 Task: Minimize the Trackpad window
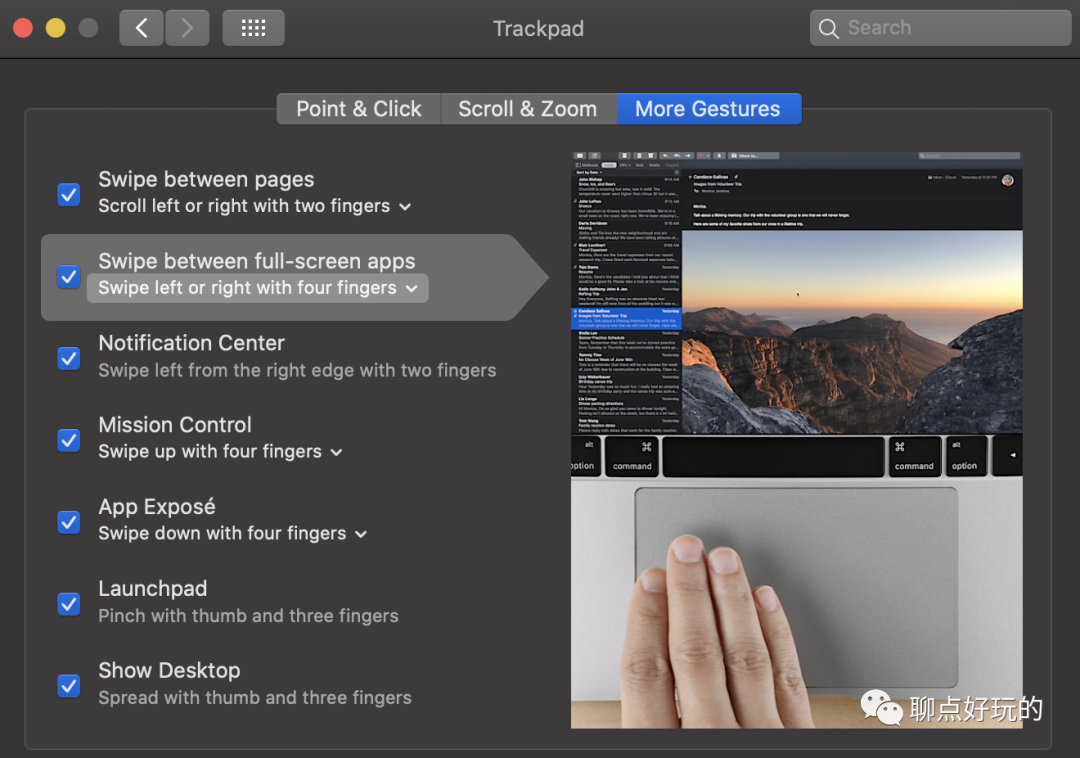tap(56, 28)
